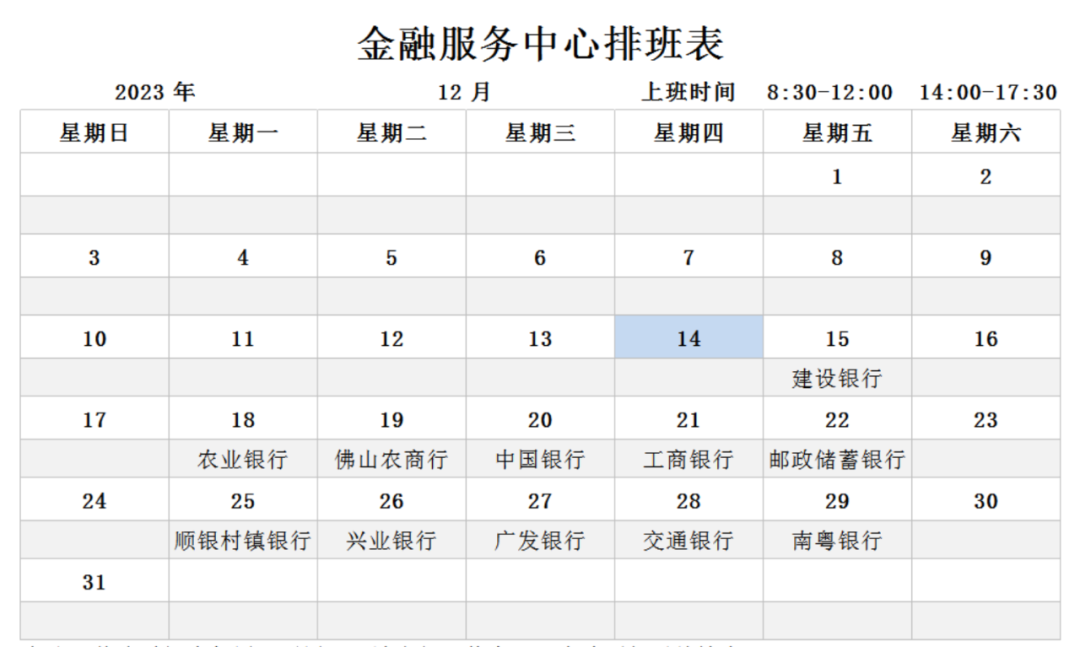Image resolution: width=1080 pixels, height=647 pixels.
Task: Select the 邮政储蓄银行 cell
Action: (x=838, y=459)
